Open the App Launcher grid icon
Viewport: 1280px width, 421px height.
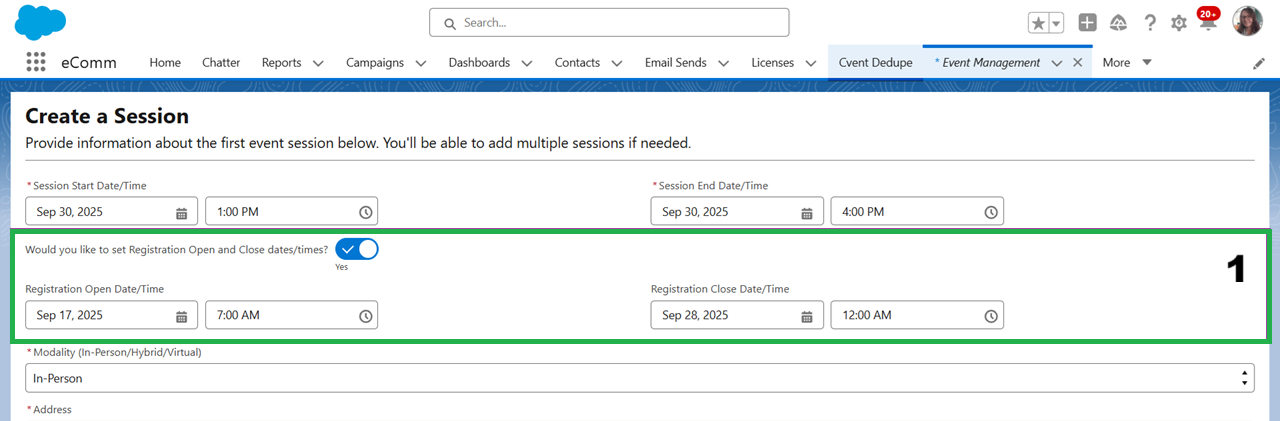tap(36, 62)
